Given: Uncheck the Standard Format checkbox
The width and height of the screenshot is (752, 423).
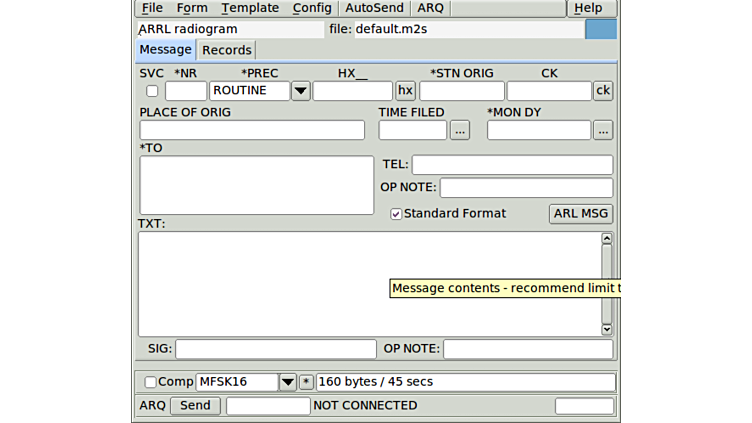Looking at the screenshot, I should (x=396, y=214).
